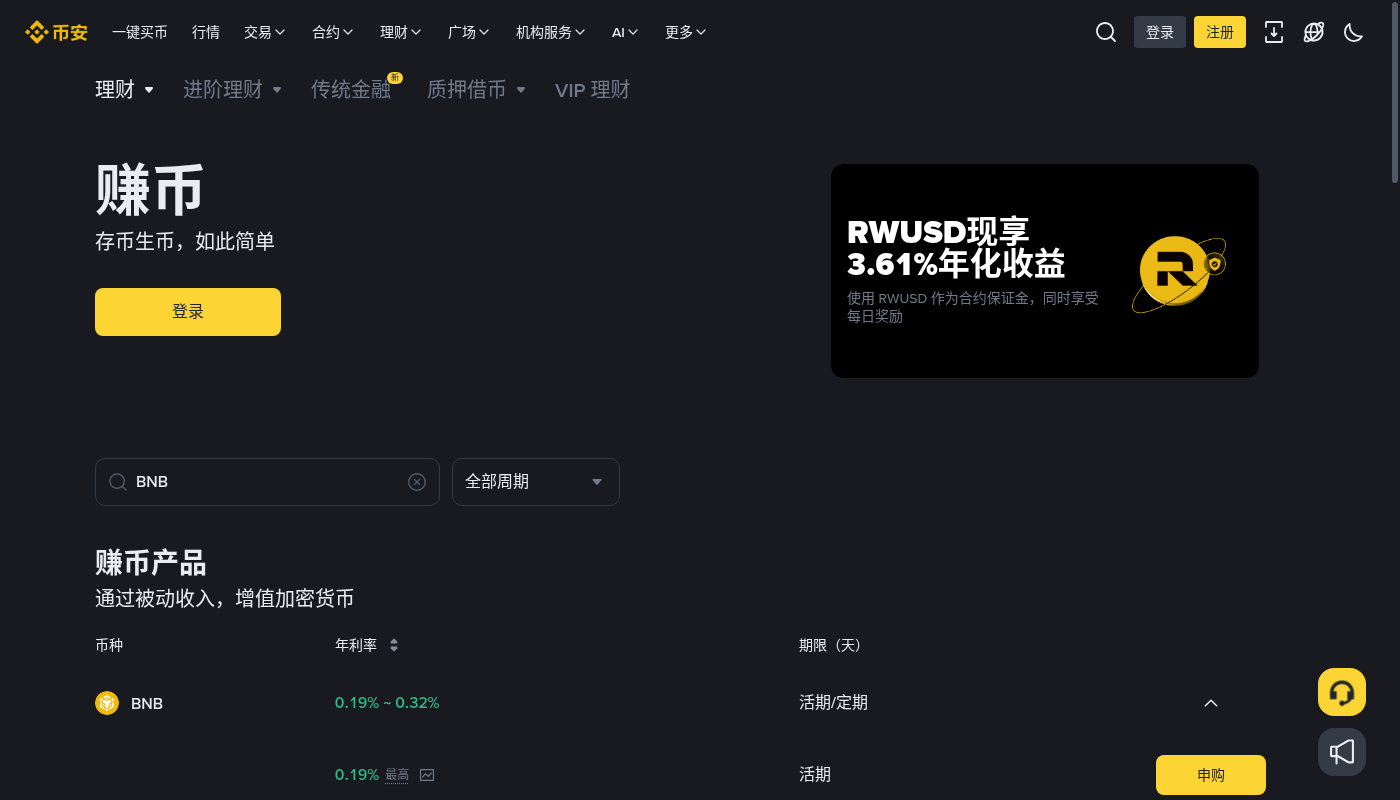This screenshot has width=1400, height=800.
Task: Open 一键买币 in the header
Action: coord(140,32)
